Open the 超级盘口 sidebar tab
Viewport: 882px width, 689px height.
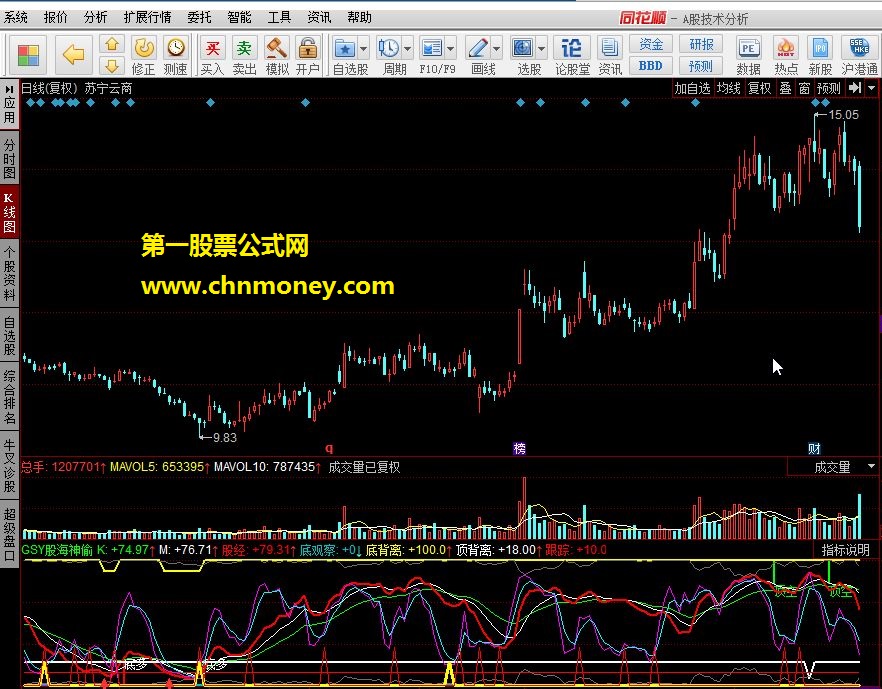coord(10,533)
